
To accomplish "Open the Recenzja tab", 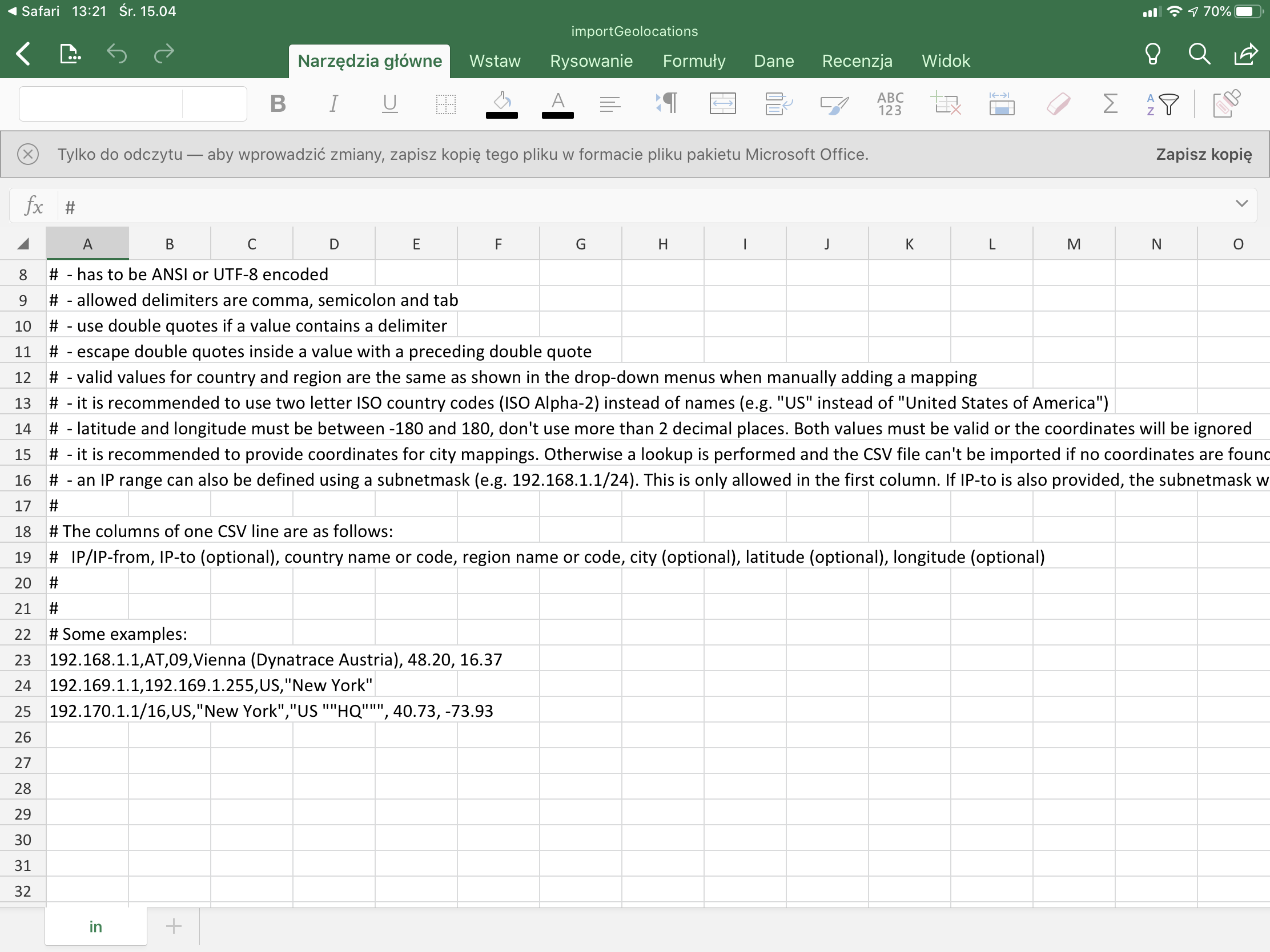I will click(857, 61).
